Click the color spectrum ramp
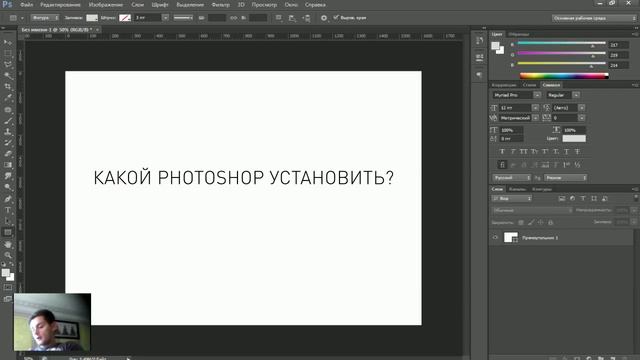 point(564,76)
